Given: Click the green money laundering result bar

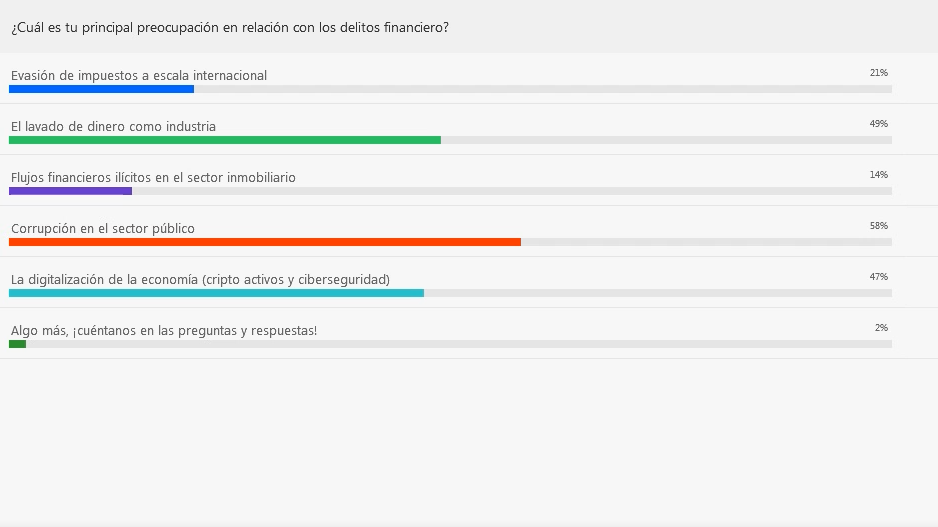Looking at the screenshot, I should point(225,140).
